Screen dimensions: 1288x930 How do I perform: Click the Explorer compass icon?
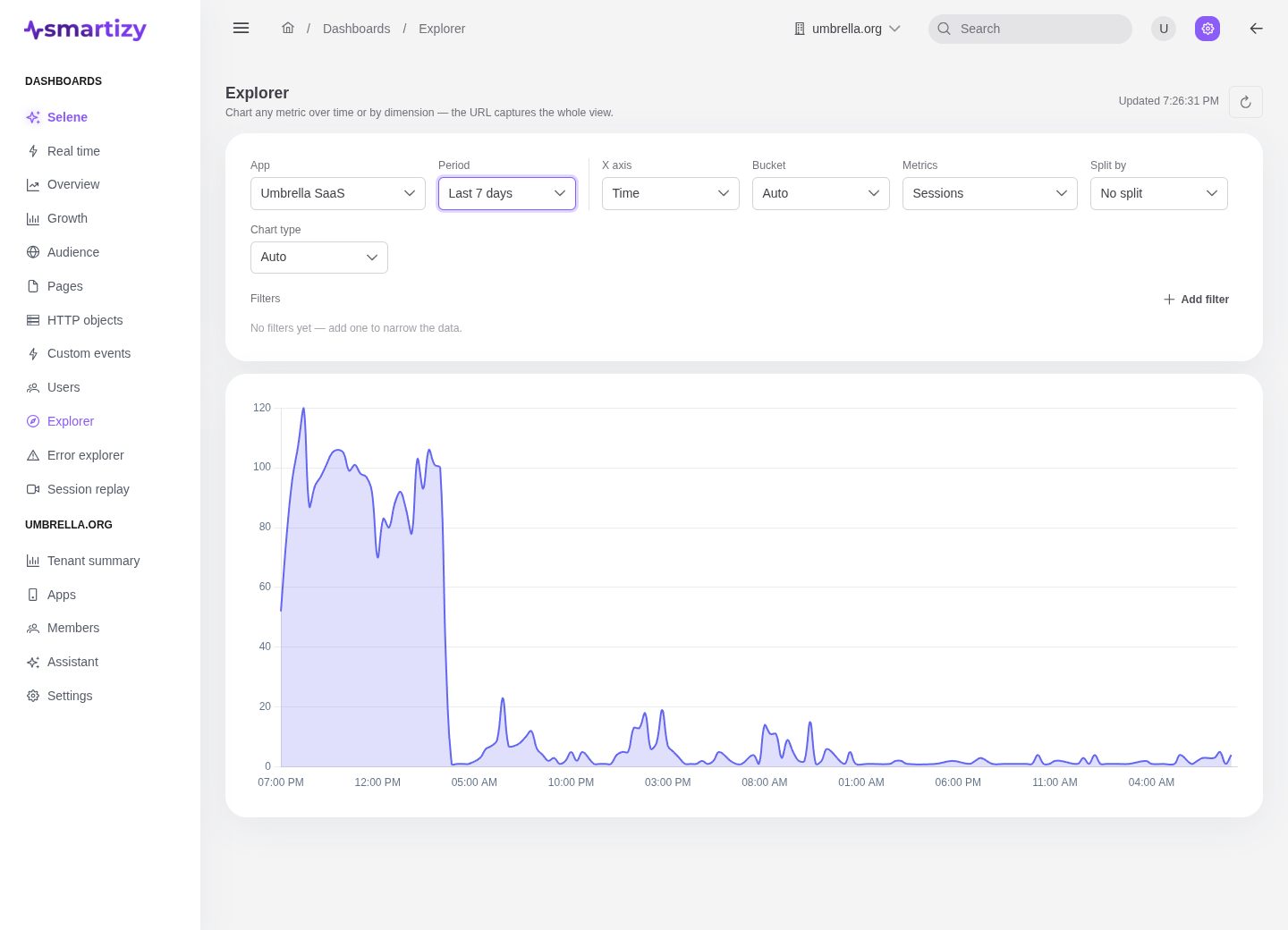33,421
